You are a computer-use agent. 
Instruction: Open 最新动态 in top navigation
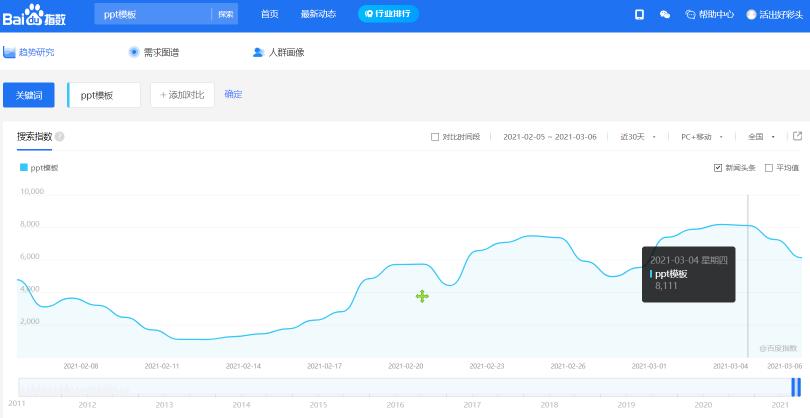(318, 14)
